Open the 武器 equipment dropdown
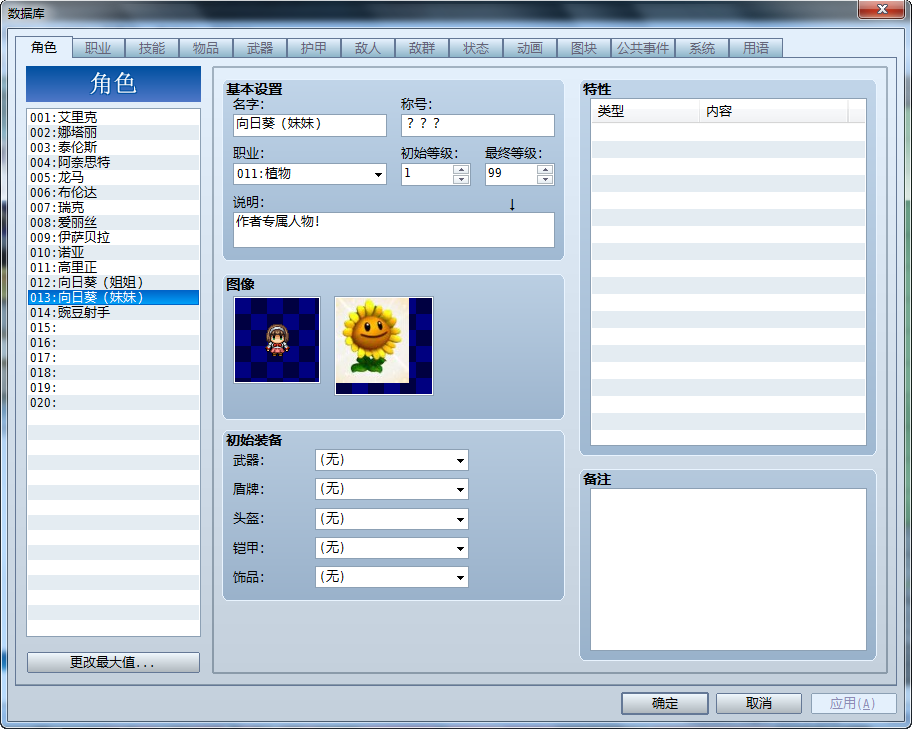Image resolution: width=912 pixels, height=729 pixels. pyautogui.click(x=392, y=460)
